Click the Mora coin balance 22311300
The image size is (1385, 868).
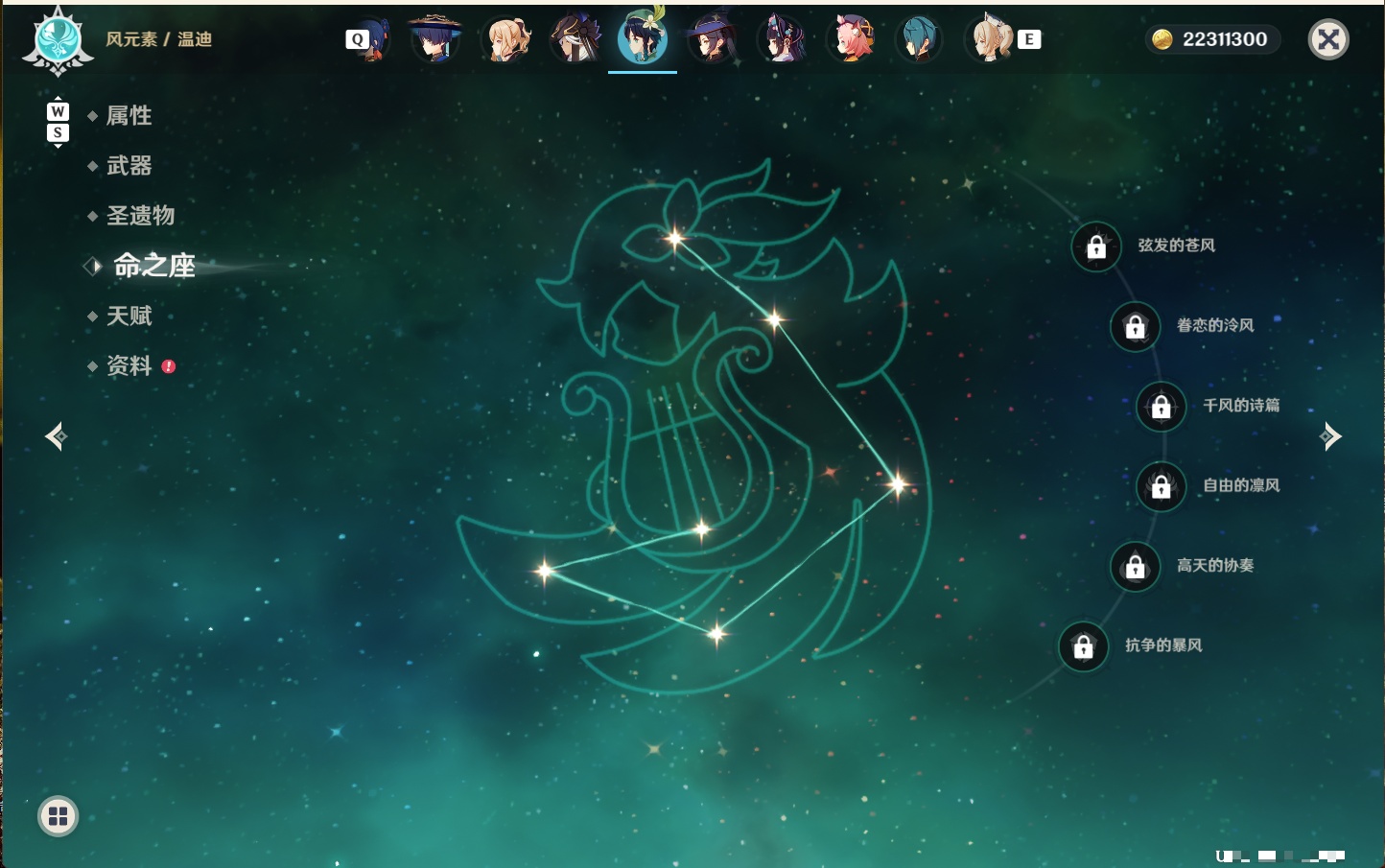tap(1212, 39)
